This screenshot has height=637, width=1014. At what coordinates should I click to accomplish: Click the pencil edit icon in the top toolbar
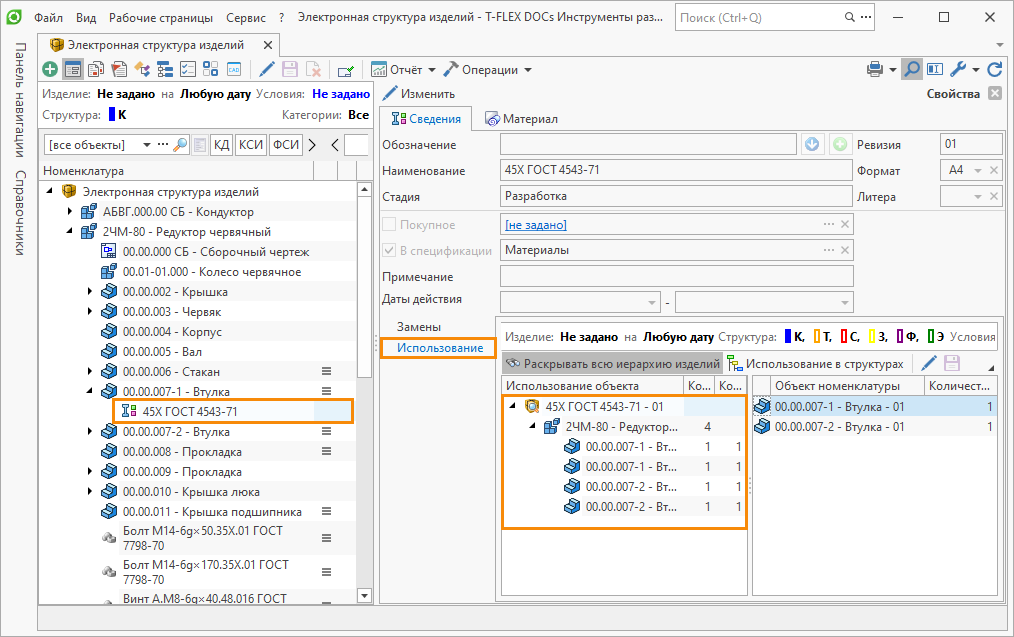(x=266, y=69)
